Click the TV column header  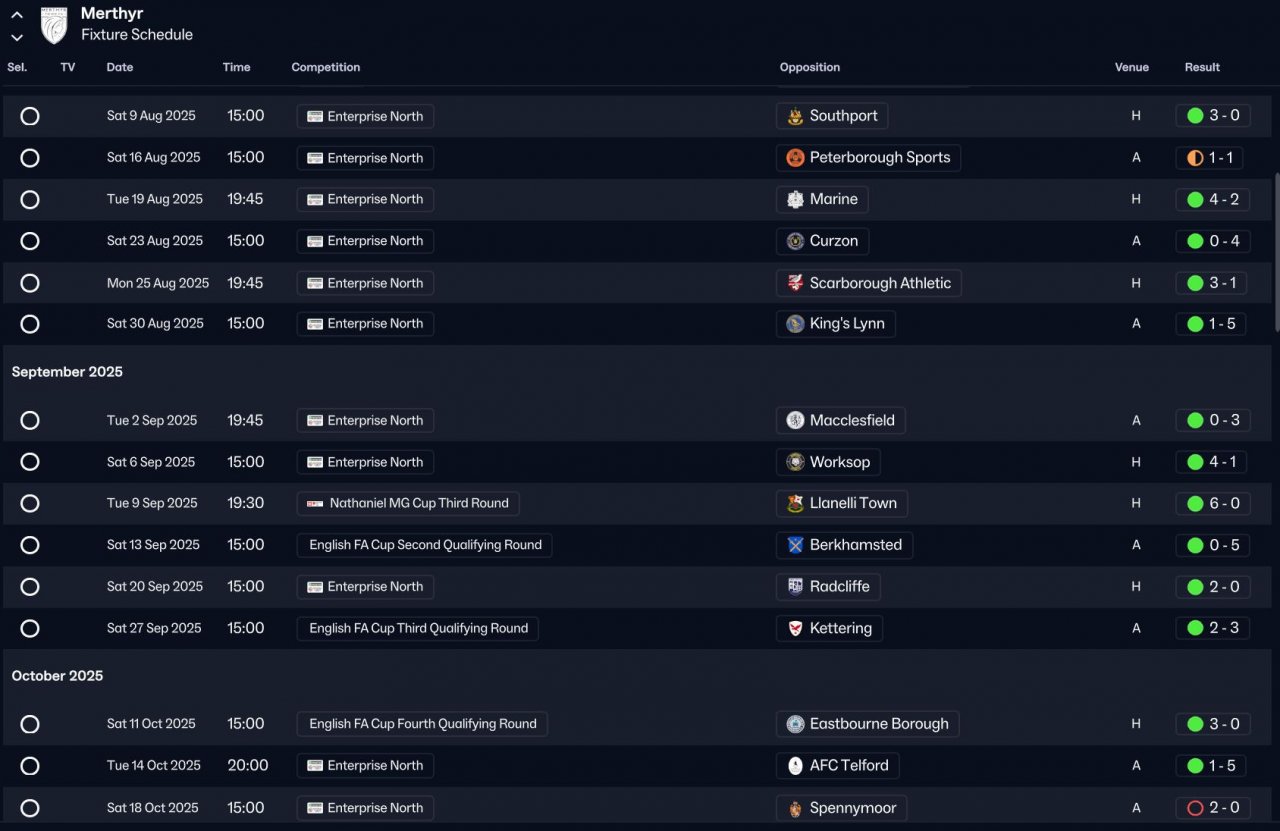68,67
